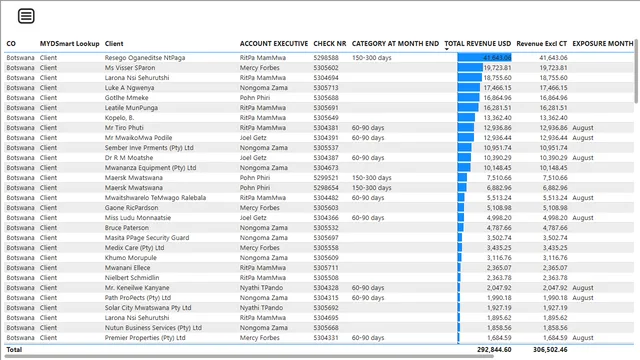Click Mercy Forbes in Medix Care row
640x360 pixels.
260,248
